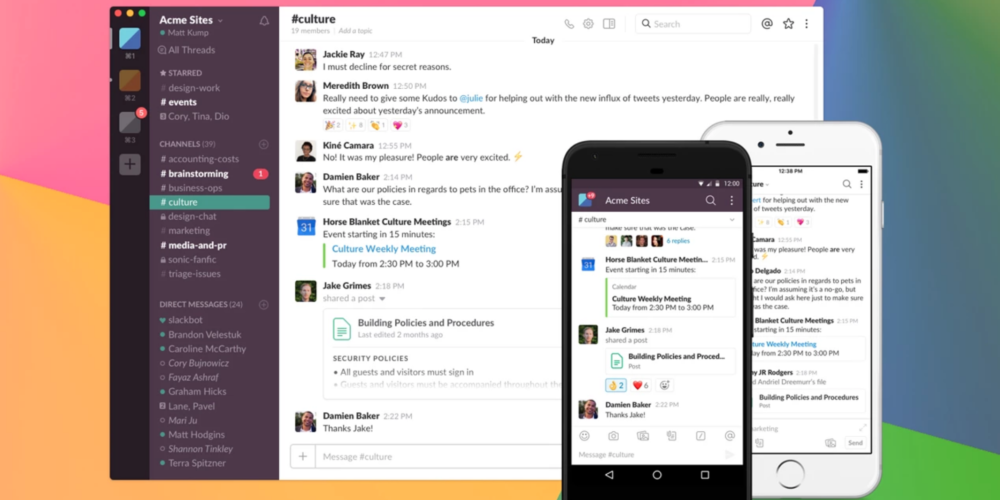
Task: Open the notifications bell in sidebar header
Action: 264,21
